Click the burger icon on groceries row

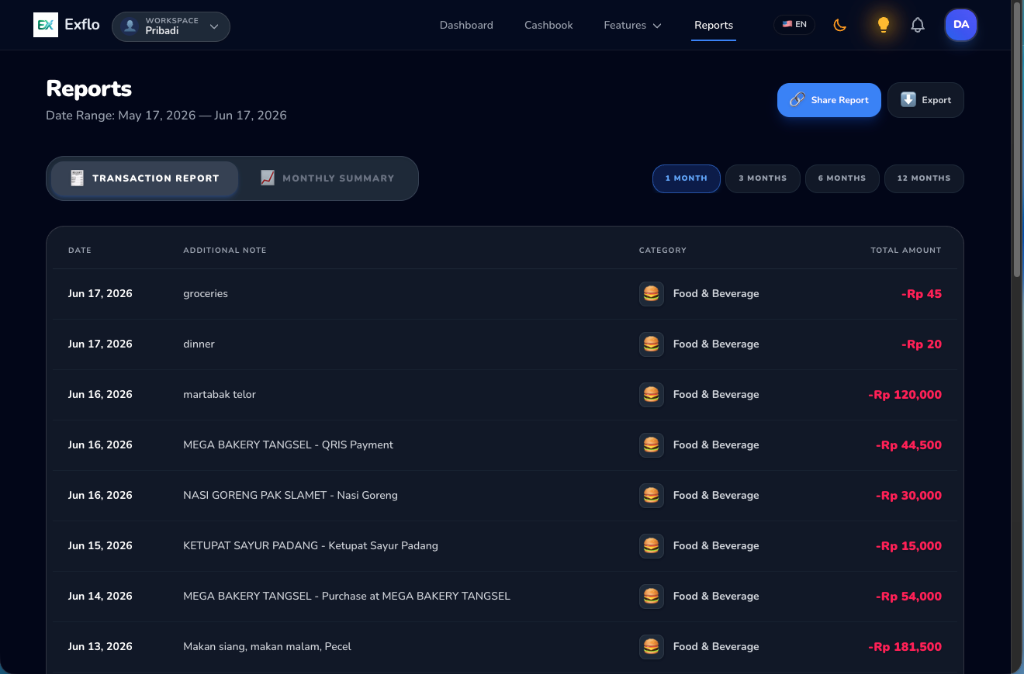coord(651,294)
